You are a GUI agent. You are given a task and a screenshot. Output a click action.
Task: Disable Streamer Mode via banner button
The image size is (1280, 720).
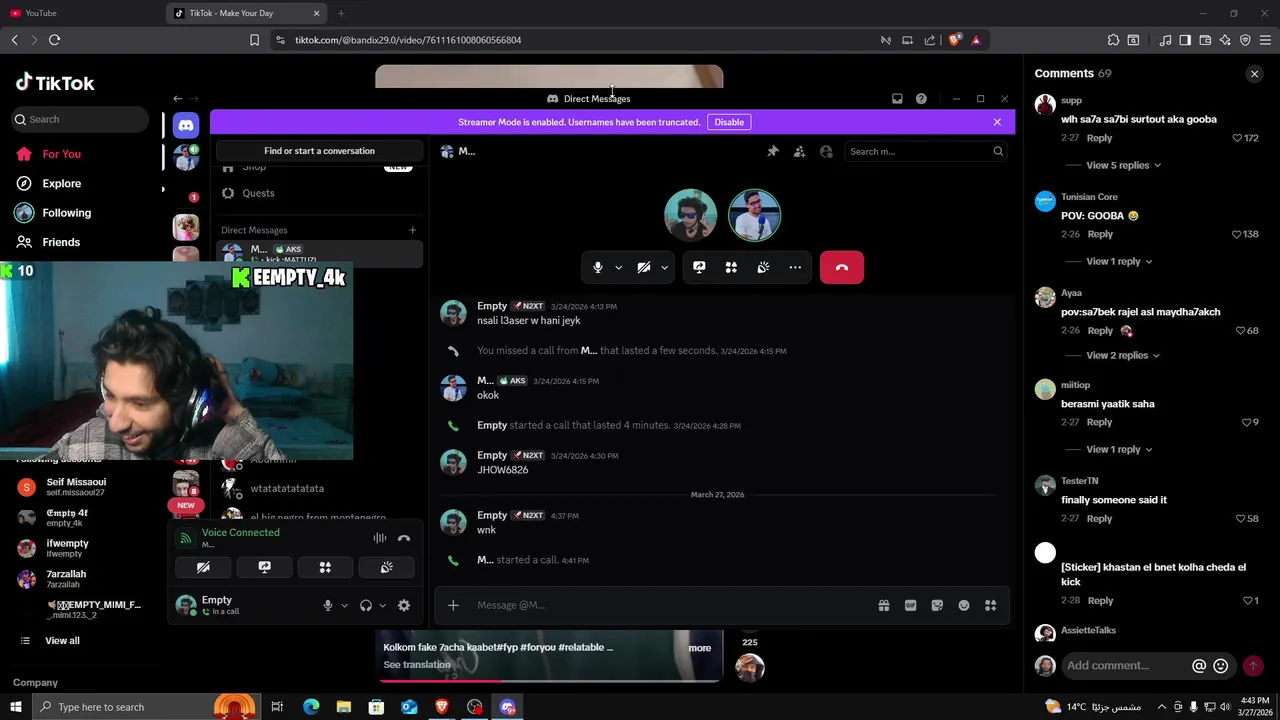point(729,122)
